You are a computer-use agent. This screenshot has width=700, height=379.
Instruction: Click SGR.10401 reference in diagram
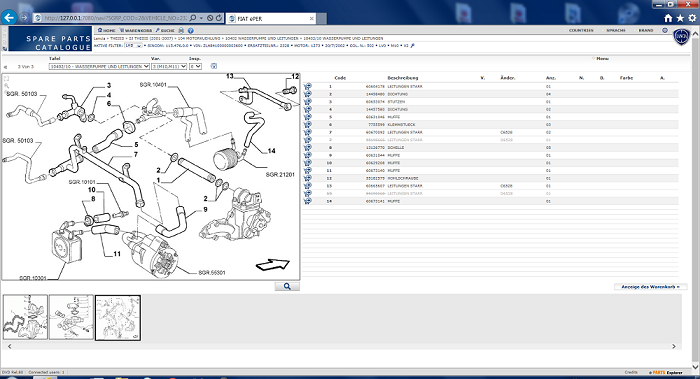pyautogui.click(x=153, y=84)
